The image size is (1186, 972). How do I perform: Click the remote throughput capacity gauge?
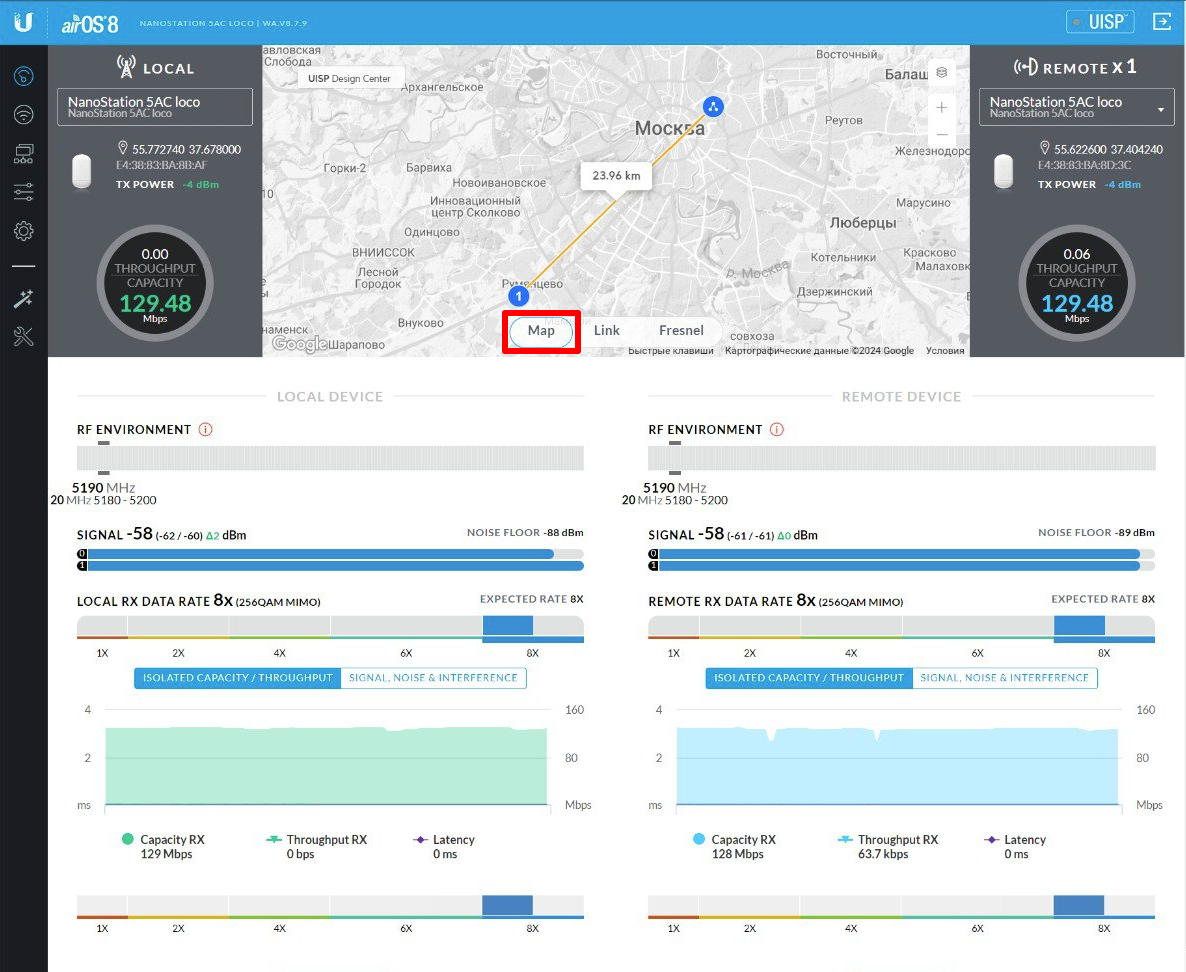click(x=1077, y=284)
